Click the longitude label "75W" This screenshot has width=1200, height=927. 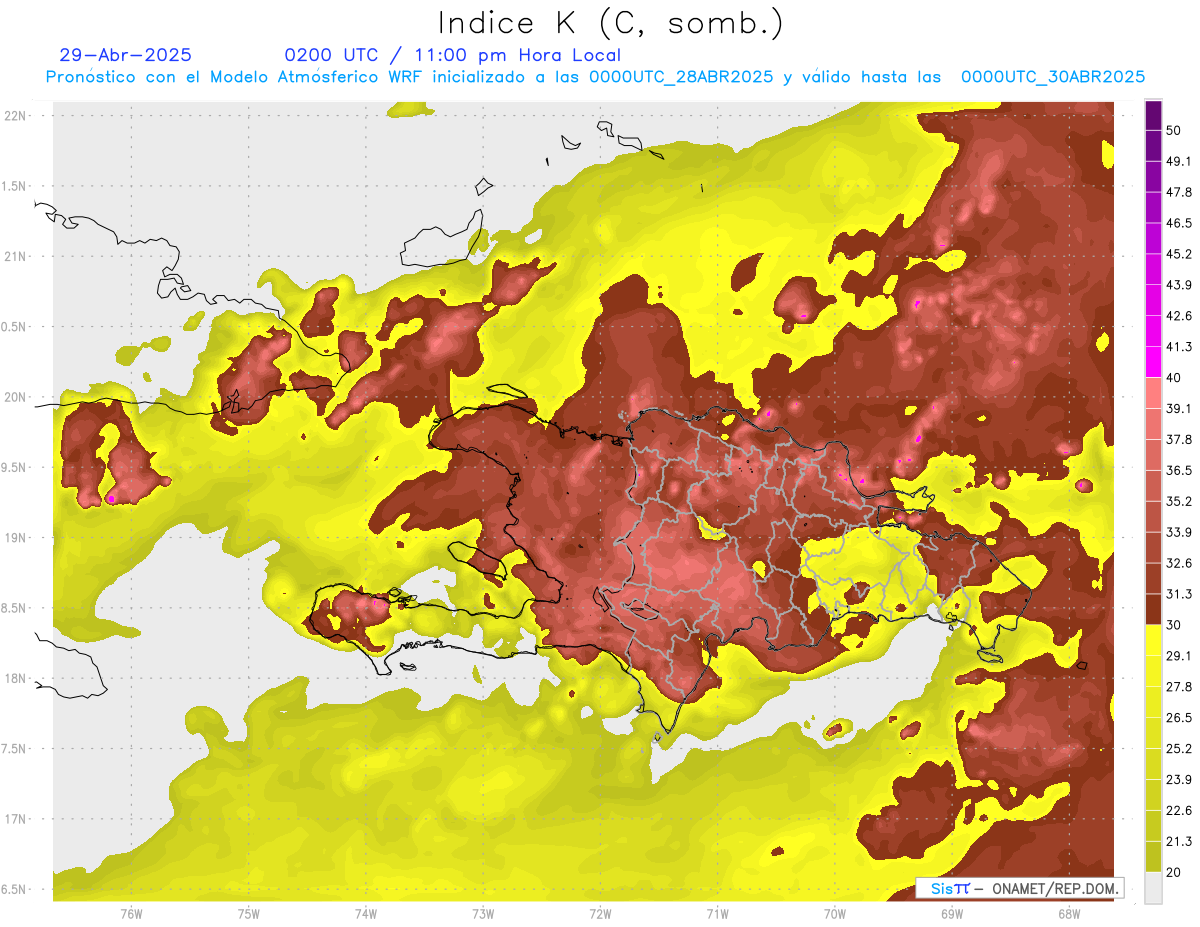click(249, 915)
